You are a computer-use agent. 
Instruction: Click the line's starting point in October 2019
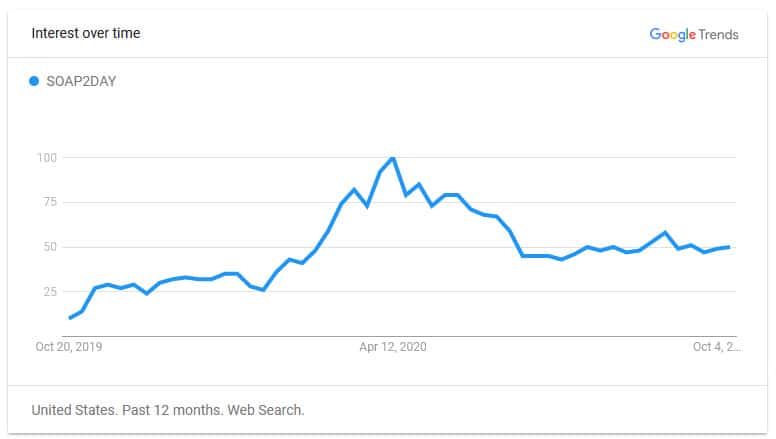(x=70, y=318)
